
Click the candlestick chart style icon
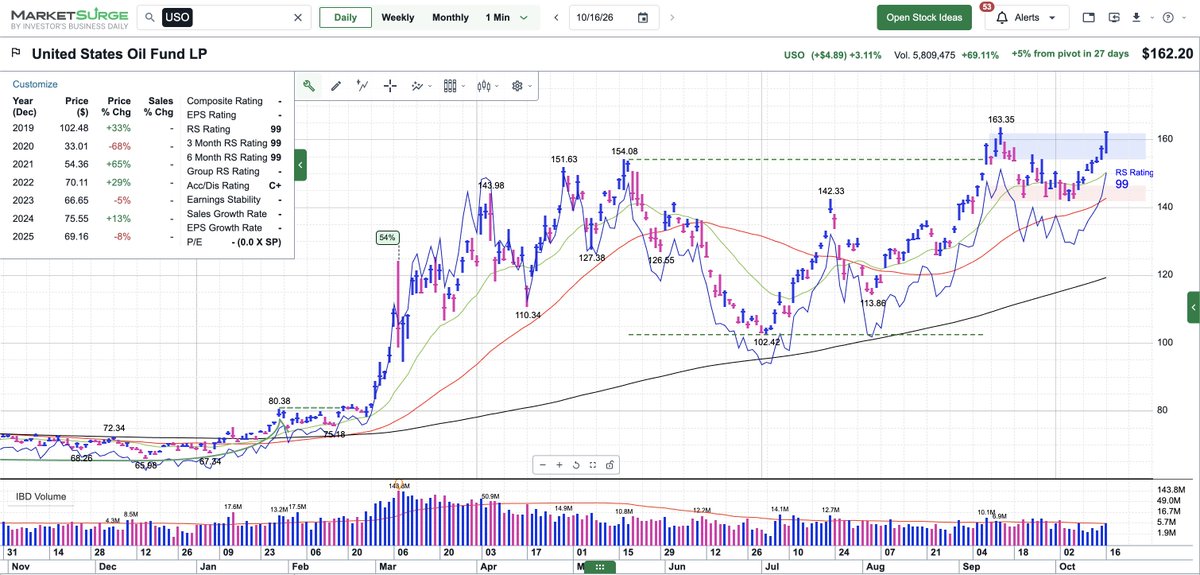pos(484,86)
